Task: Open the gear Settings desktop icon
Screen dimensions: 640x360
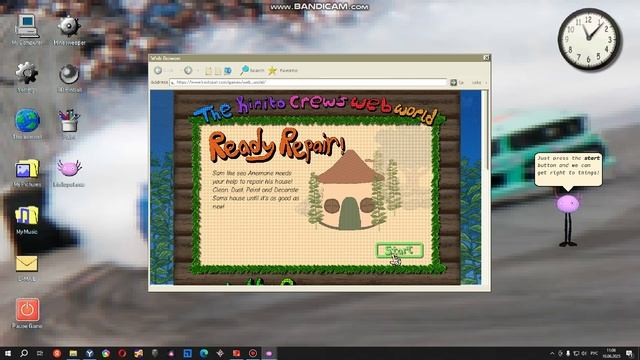Action: pyautogui.click(x=27, y=77)
